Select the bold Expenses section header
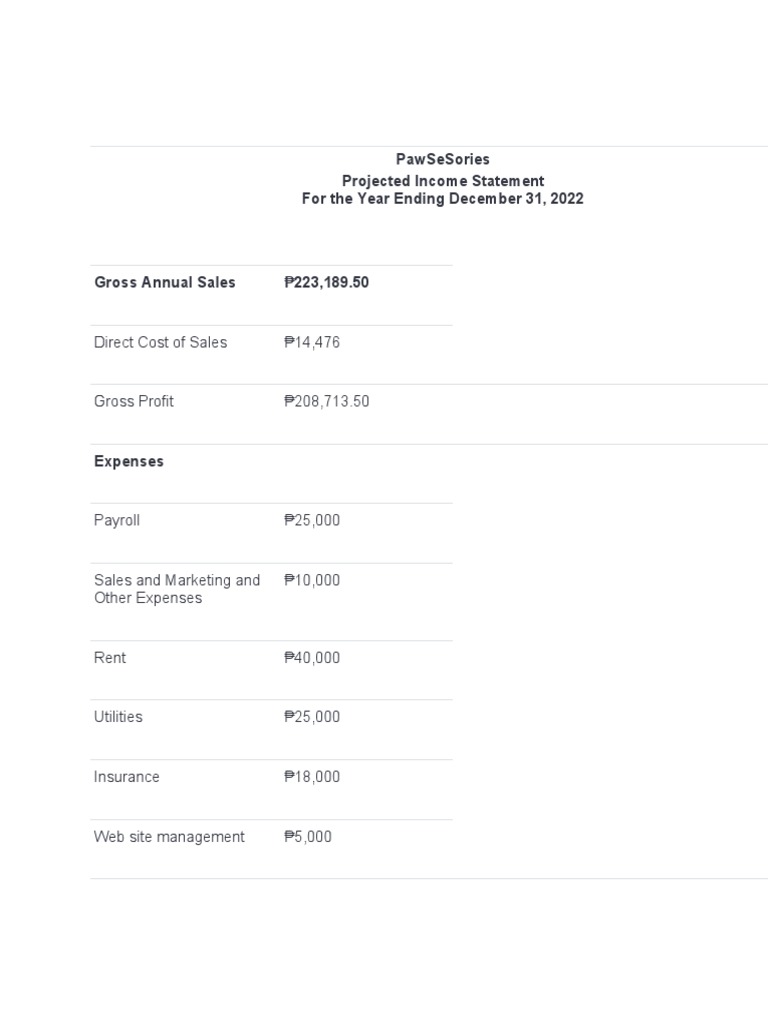 [129, 461]
